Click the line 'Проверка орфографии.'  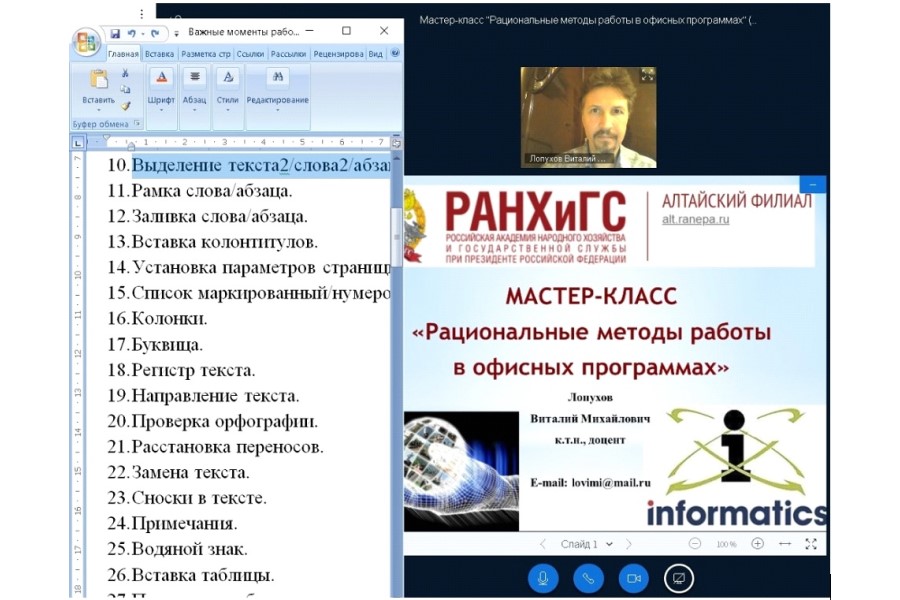225,421
